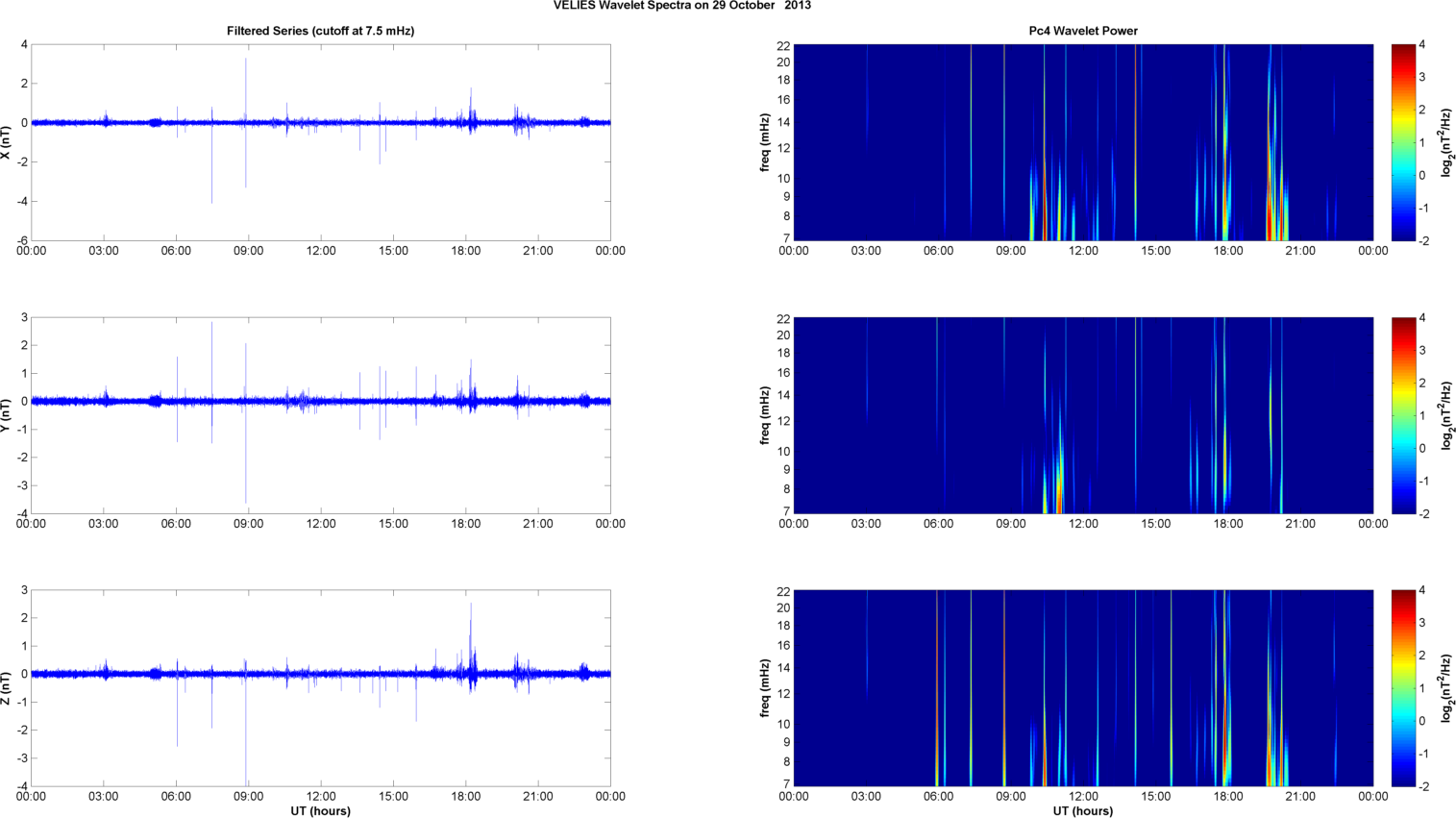Click the '-6' tick label on the X plot

(21, 241)
